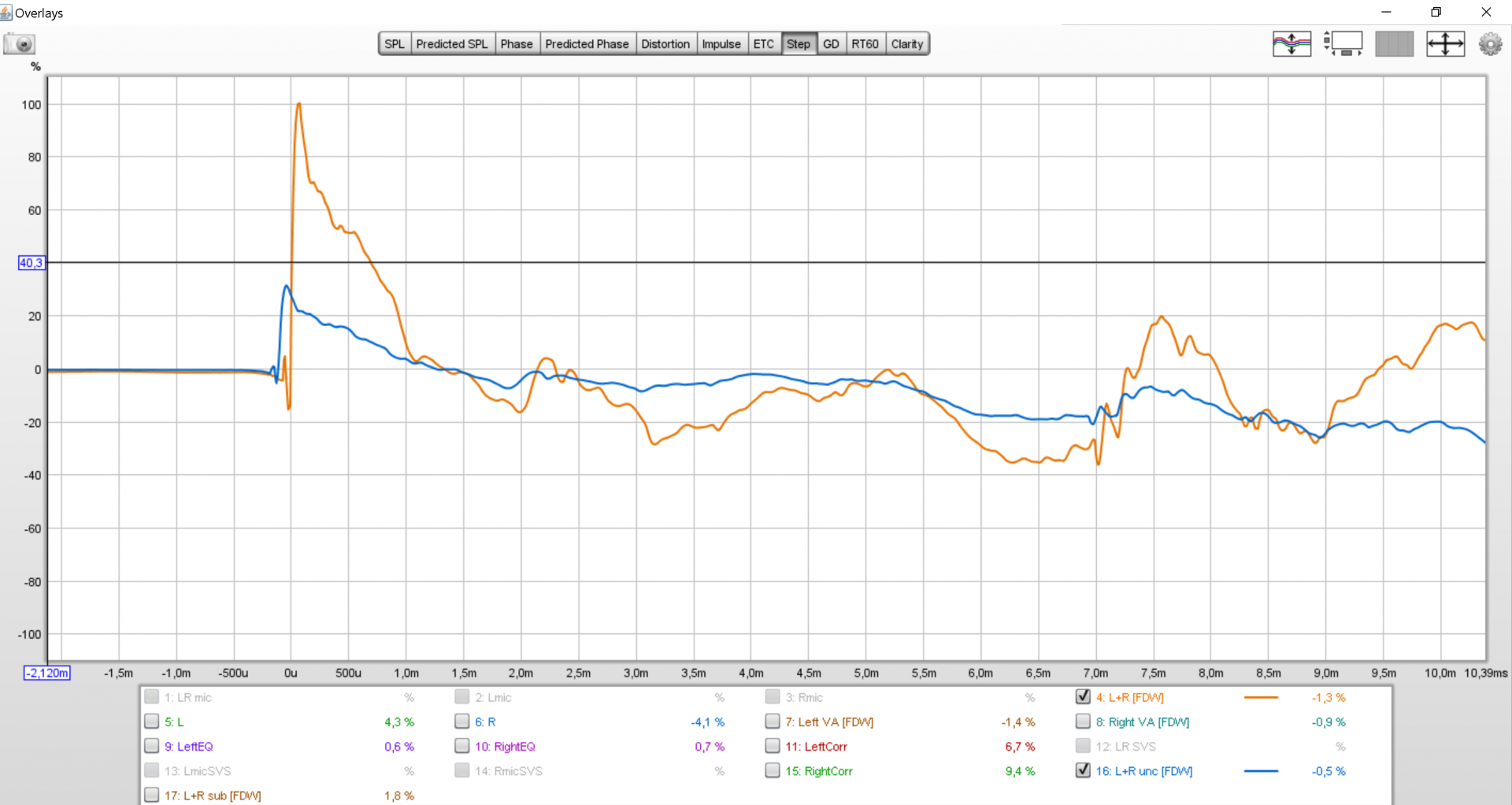Click the Overlays app icon in title bar

point(7,13)
